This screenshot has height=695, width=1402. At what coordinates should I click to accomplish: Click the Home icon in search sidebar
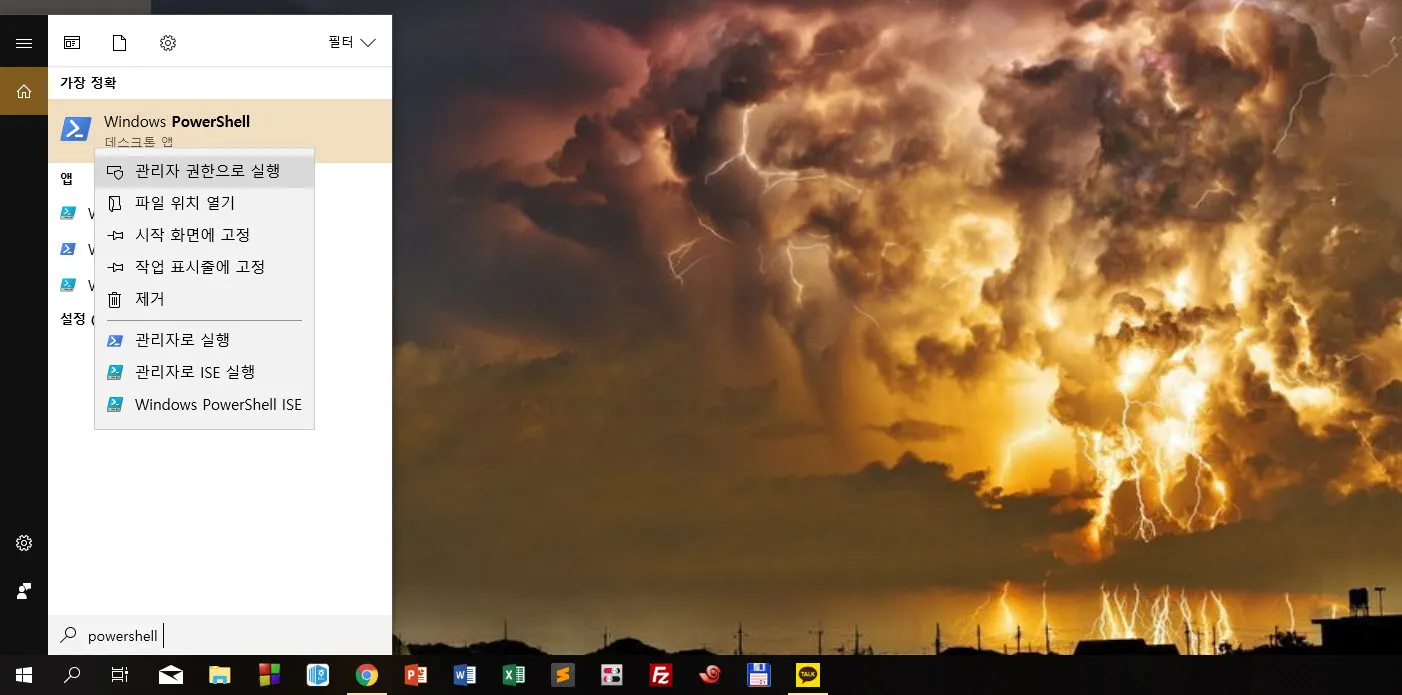point(24,91)
